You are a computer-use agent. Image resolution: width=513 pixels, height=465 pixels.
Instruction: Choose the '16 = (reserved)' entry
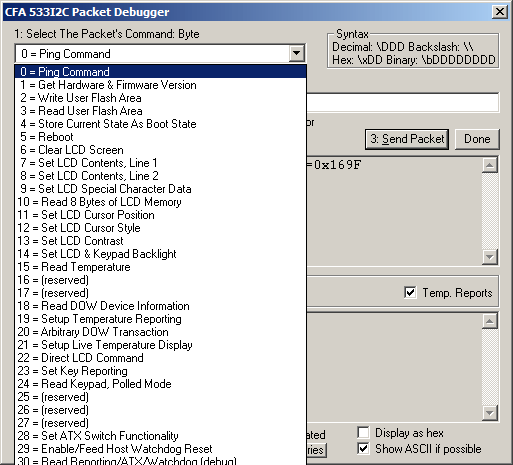[160, 280]
